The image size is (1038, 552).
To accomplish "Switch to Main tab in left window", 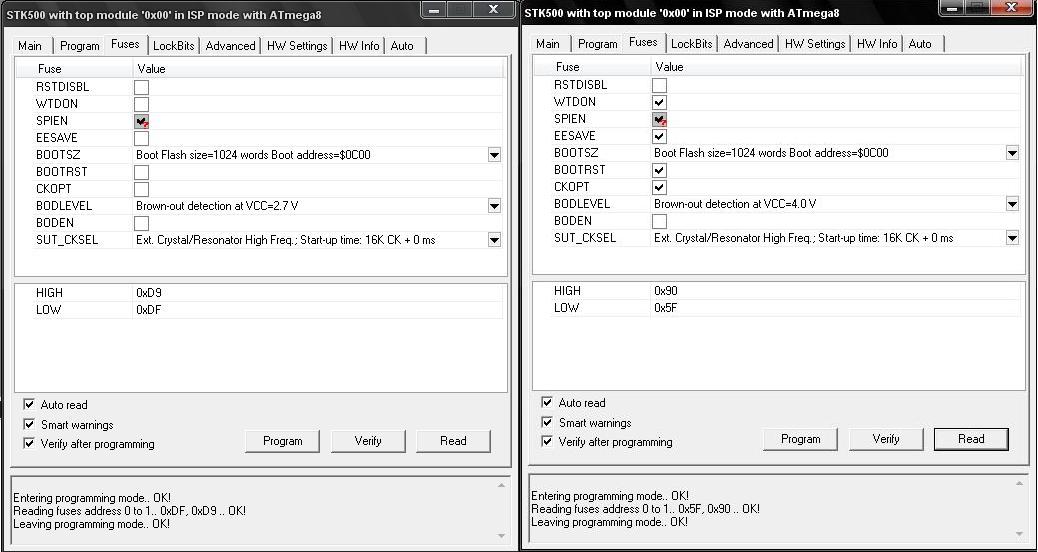I will [30, 46].
